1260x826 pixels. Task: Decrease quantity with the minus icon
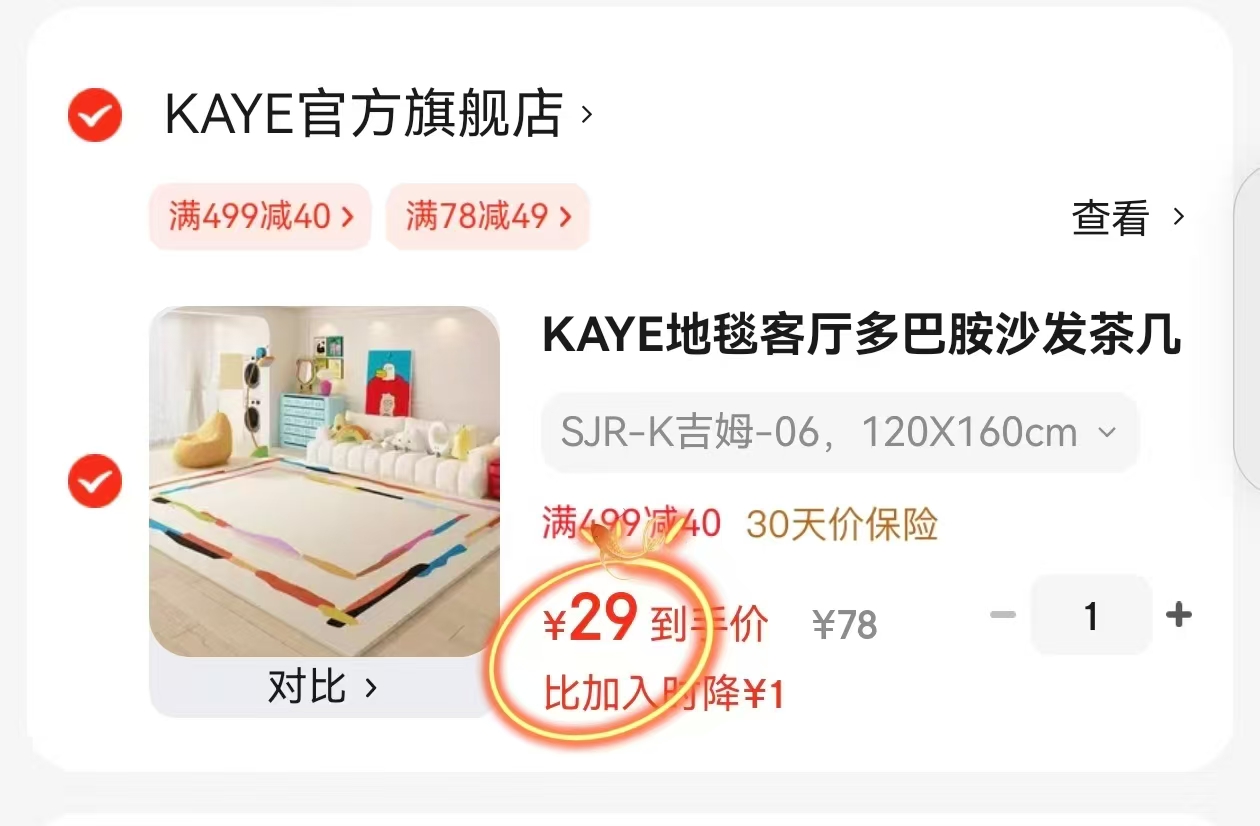pyautogui.click(x=1003, y=615)
